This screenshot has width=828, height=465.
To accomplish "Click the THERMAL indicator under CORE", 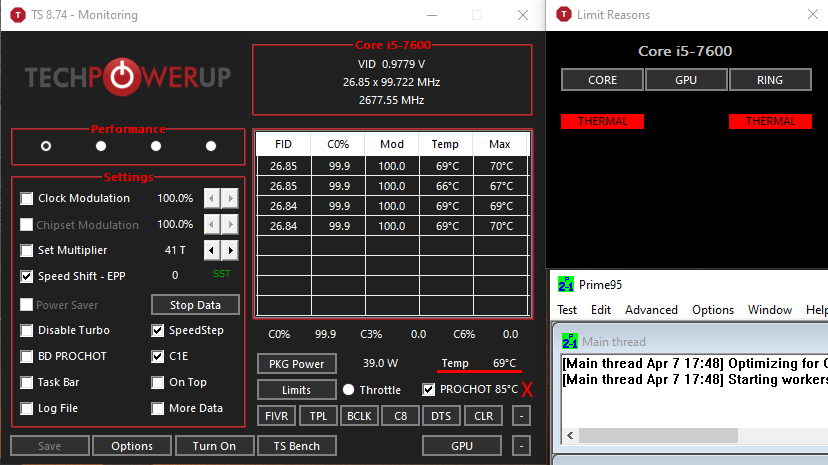I will [603, 121].
